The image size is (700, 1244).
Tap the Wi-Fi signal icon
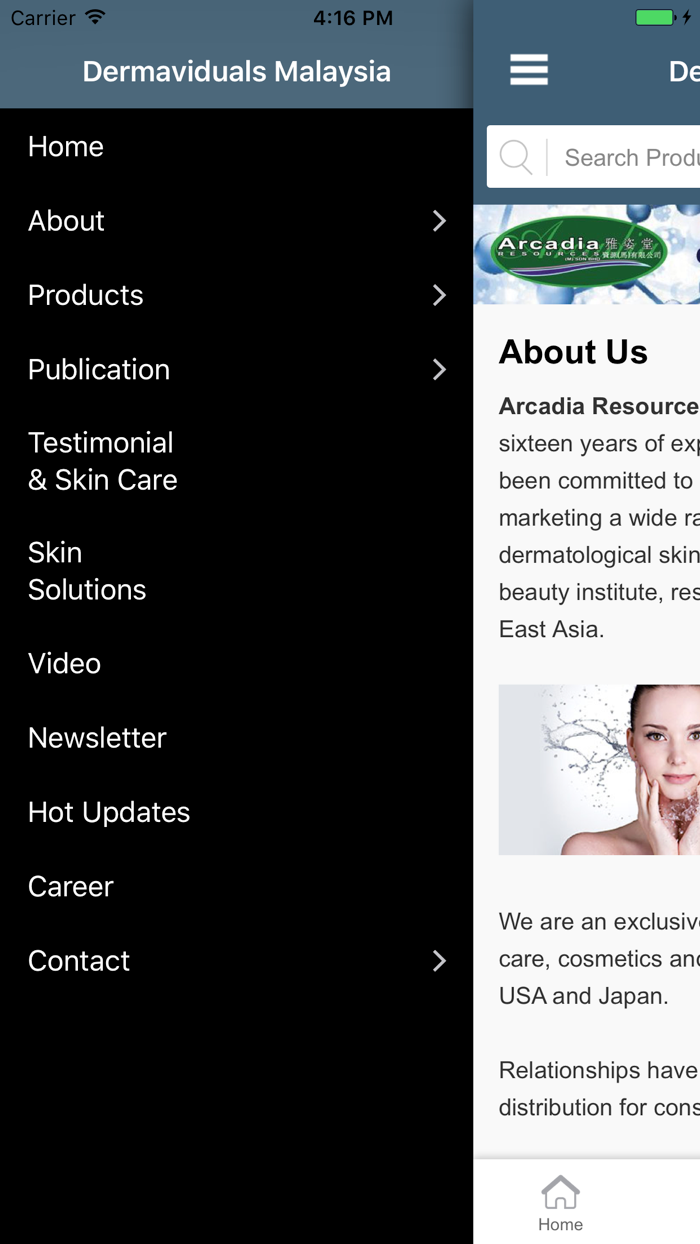click(95, 17)
